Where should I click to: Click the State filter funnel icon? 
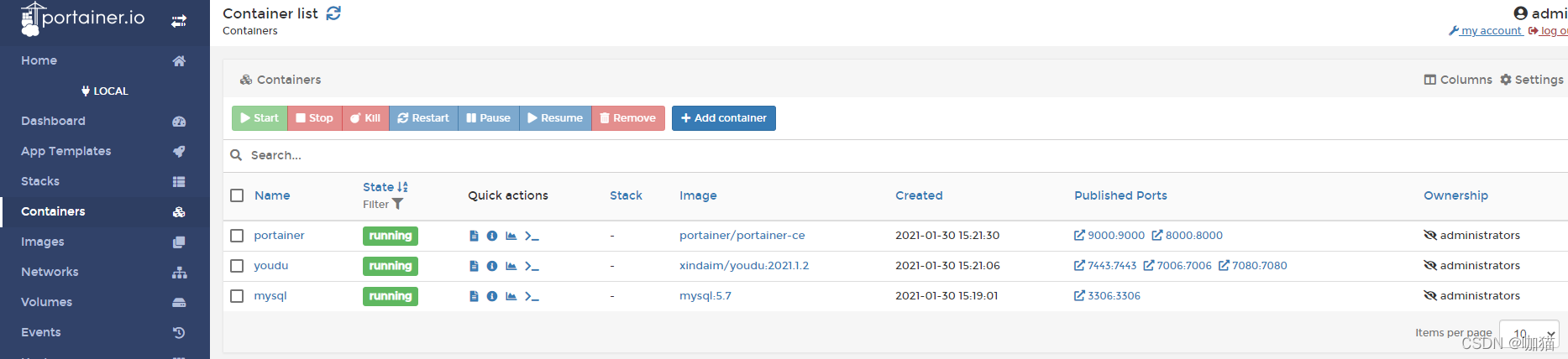397,204
